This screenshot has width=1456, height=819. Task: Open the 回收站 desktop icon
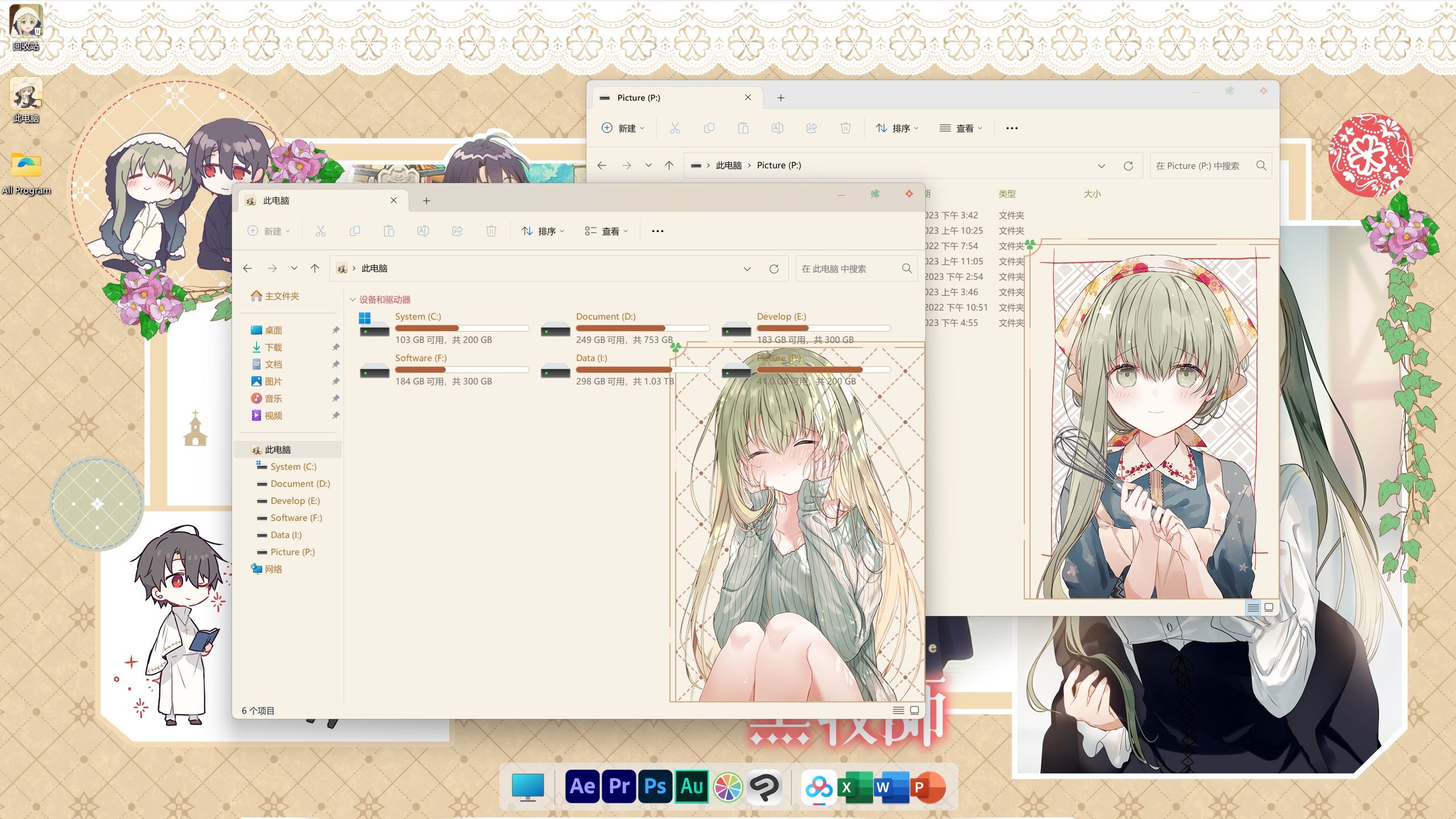(x=26, y=27)
